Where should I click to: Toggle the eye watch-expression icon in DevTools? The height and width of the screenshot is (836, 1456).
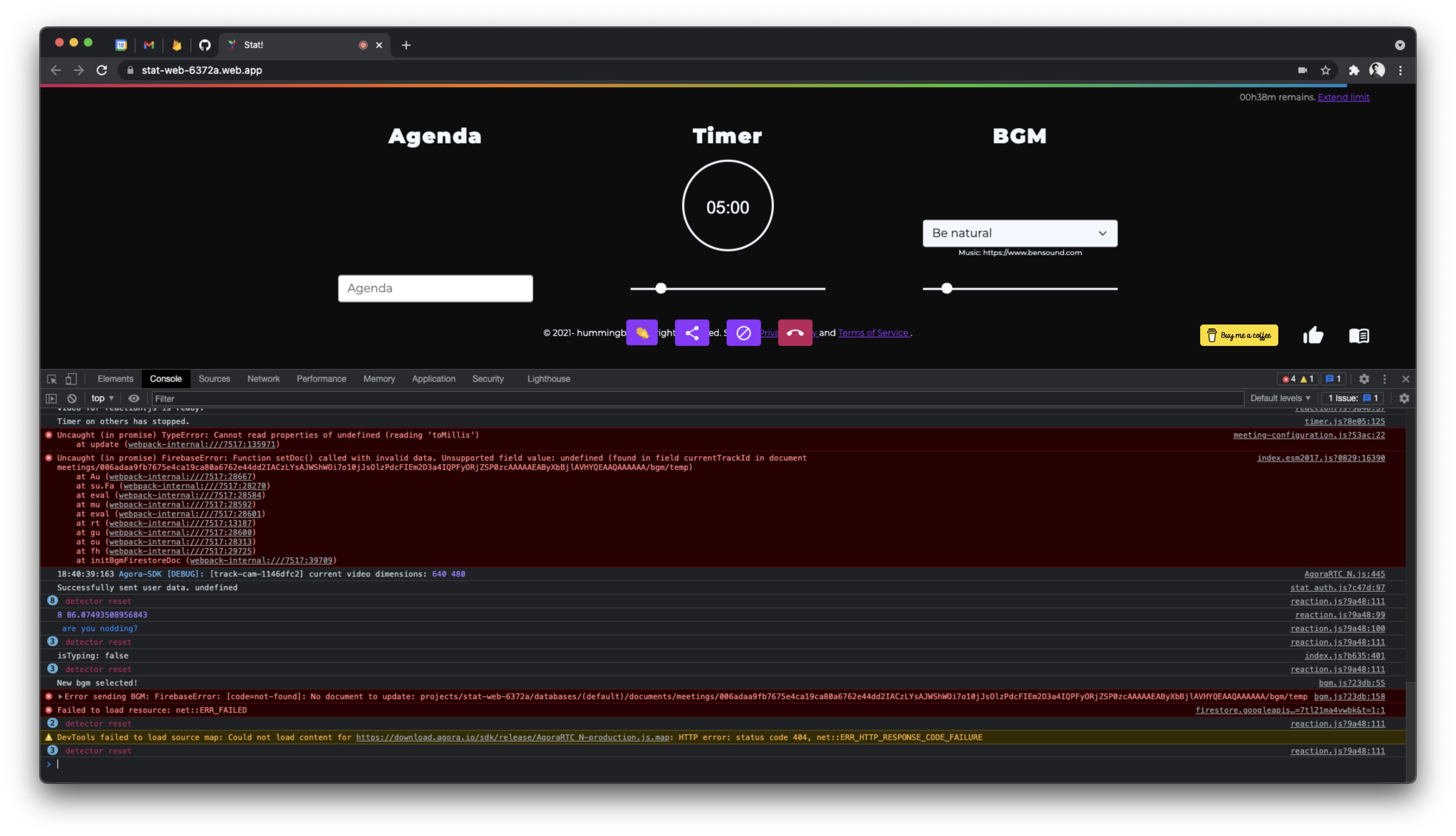(x=134, y=398)
